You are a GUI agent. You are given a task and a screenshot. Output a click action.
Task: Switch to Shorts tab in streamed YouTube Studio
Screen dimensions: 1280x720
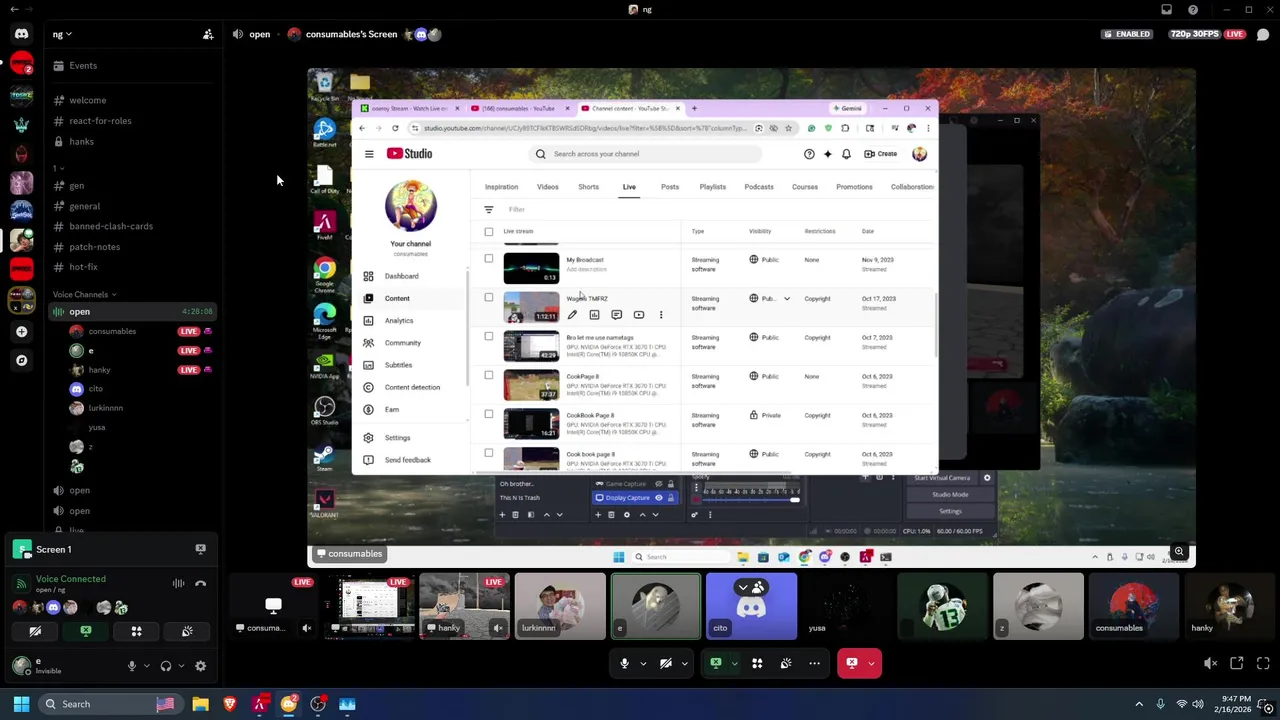[x=588, y=187]
